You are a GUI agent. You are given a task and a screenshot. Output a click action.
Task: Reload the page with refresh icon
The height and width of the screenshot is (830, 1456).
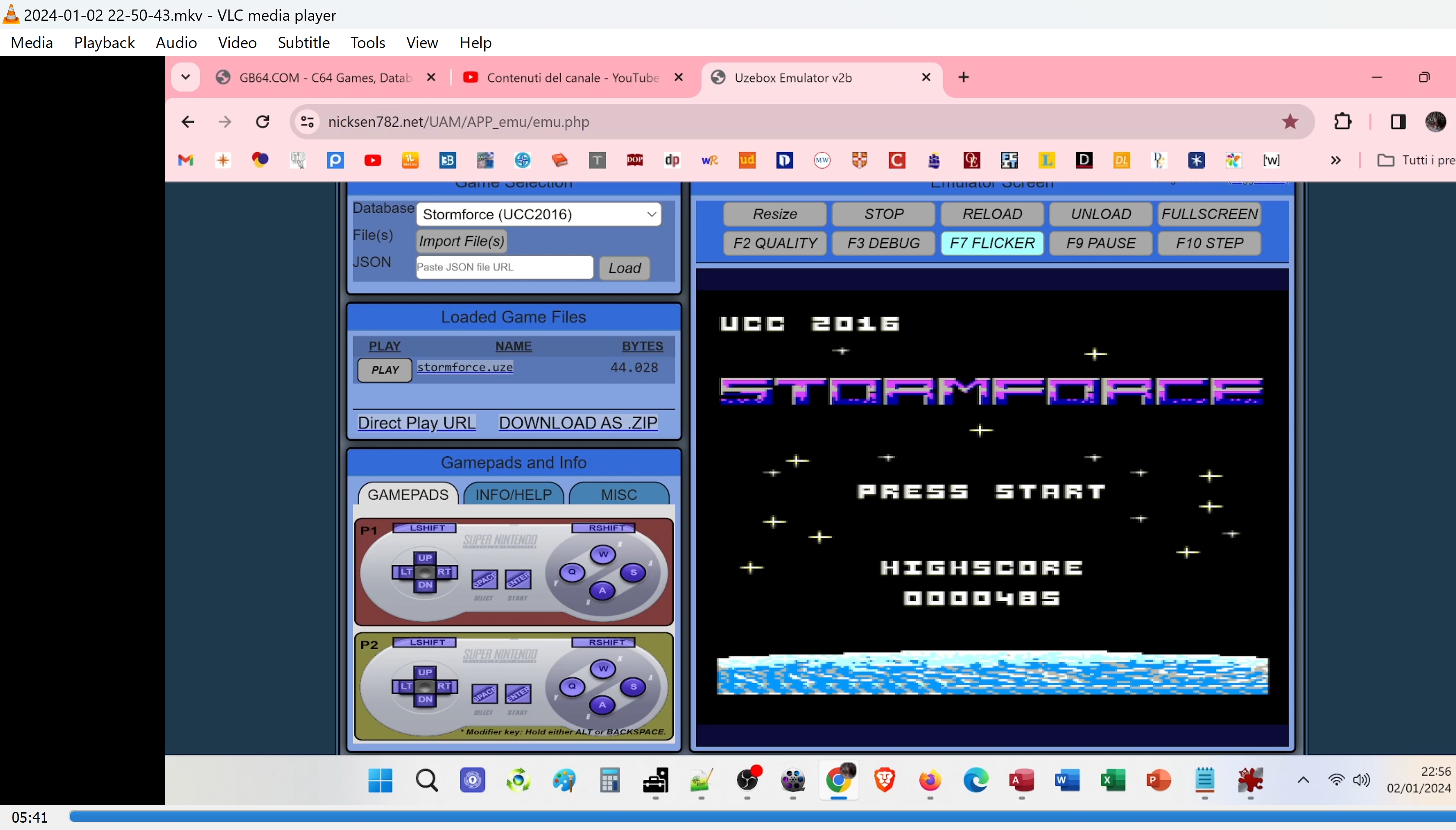[x=262, y=122]
